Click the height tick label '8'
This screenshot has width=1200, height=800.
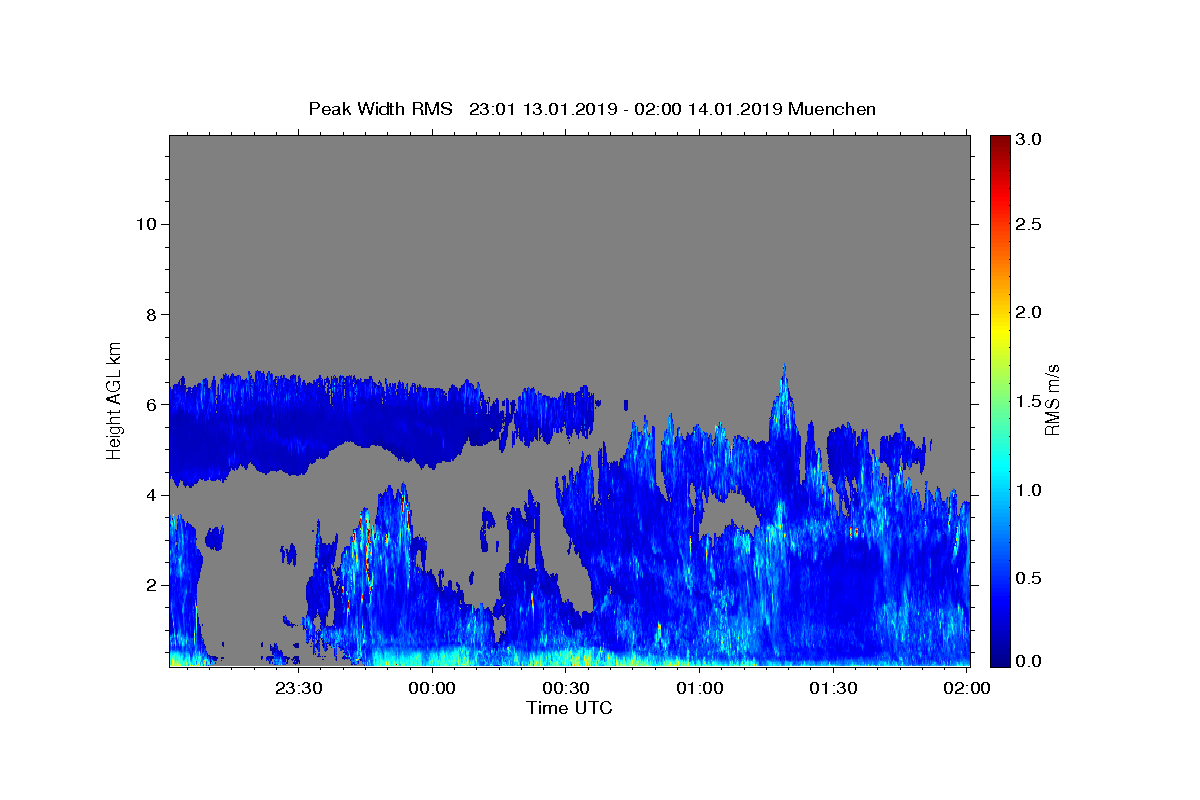pos(151,315)
